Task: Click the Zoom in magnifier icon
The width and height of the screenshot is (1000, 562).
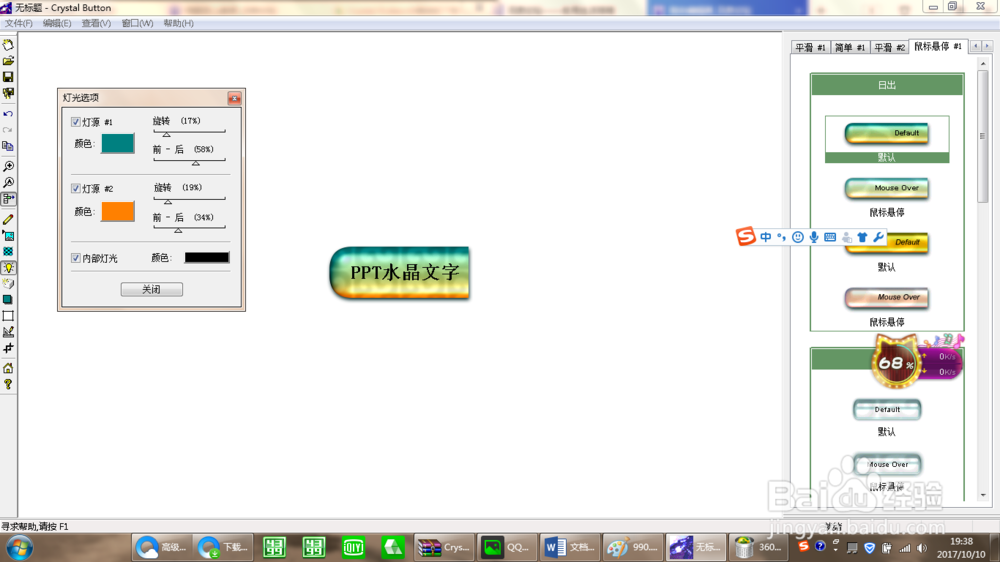Action: tap(8, 166)
